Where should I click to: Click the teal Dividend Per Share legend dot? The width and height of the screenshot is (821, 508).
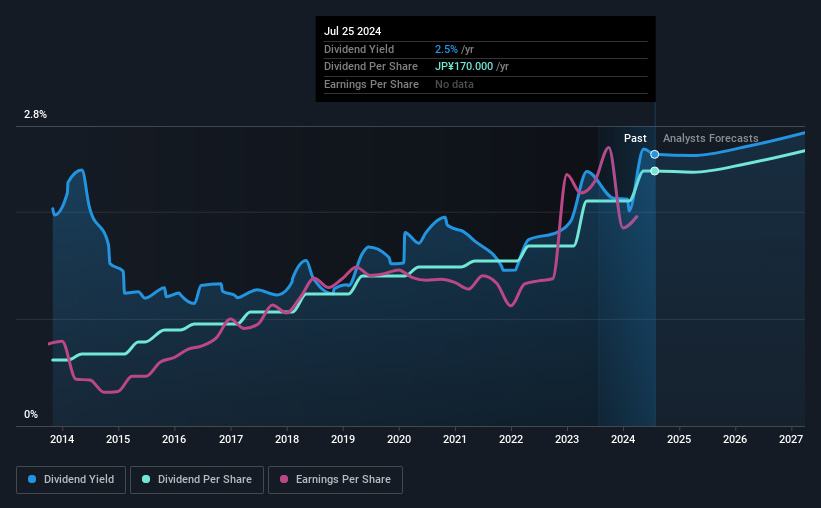tap(146, 479)
